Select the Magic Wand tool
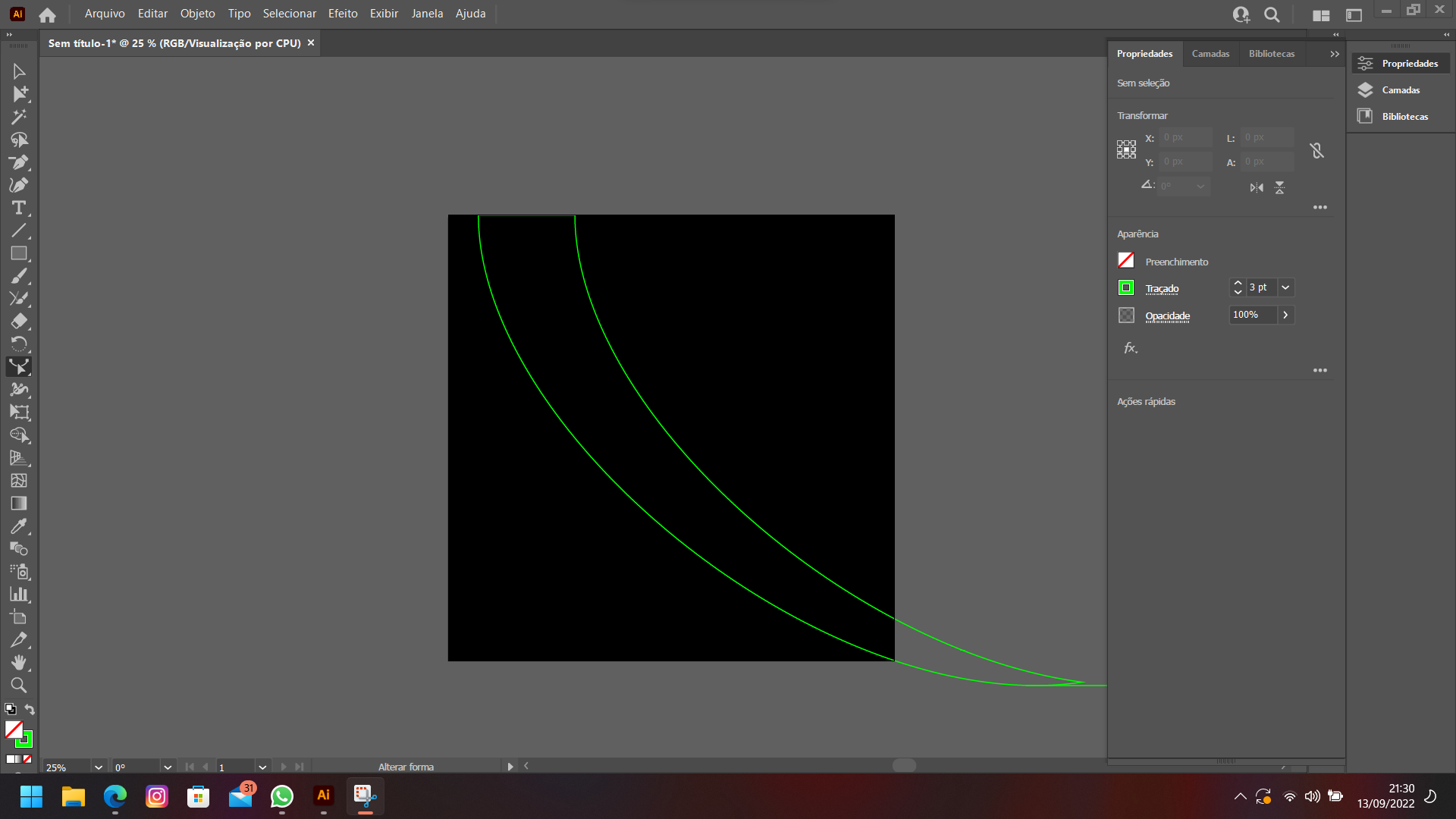The width and height of the screenshot is (1456, 819). [19, 117]
